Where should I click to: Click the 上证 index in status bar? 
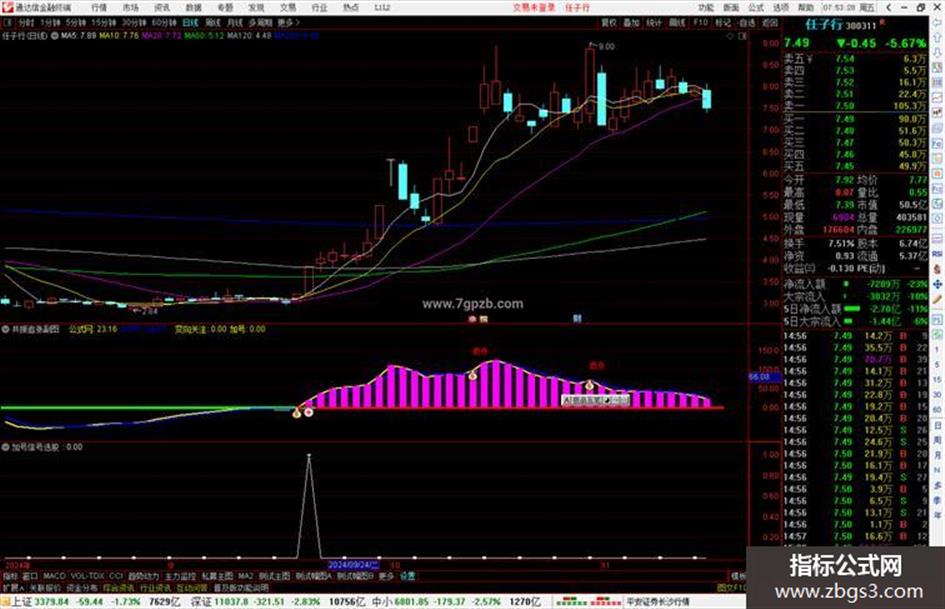[22, 602]
